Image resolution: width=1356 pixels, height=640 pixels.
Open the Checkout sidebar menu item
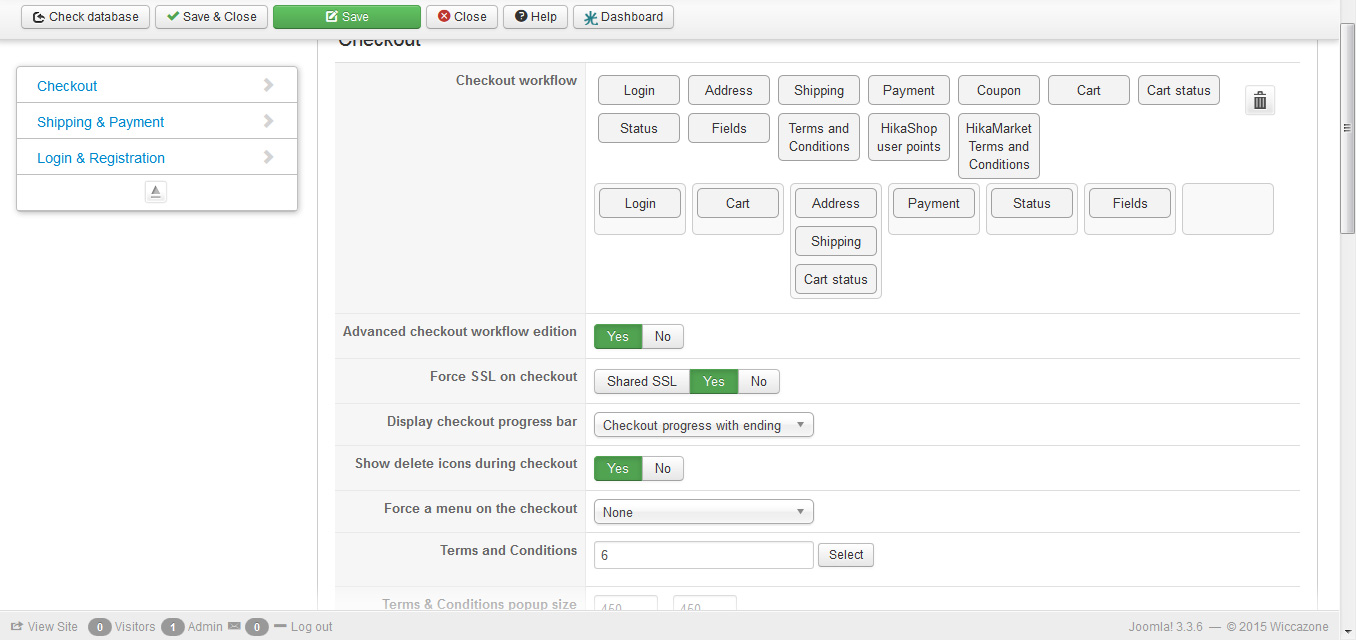(x=67, y=86)
